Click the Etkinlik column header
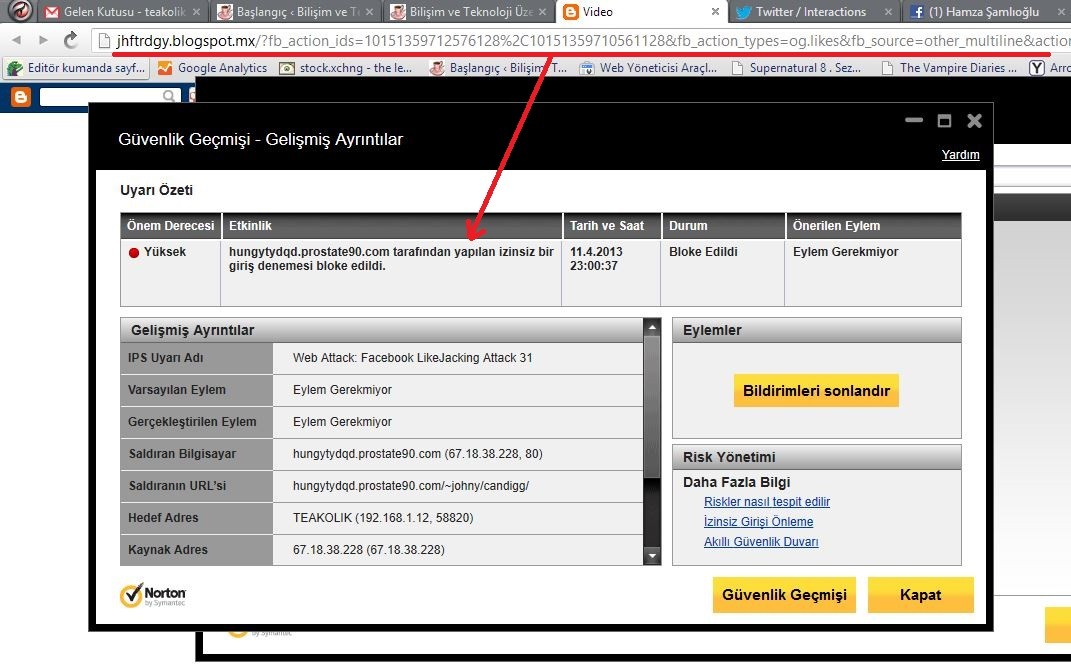The width and height of the screenshot is (1071, 664). [x=392, y=225]
